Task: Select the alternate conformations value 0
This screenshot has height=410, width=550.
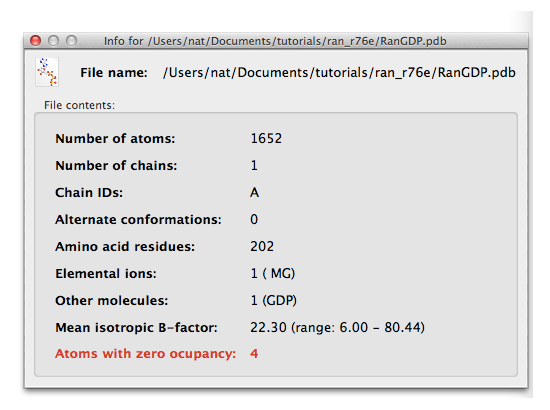Action: pos(254,220)
